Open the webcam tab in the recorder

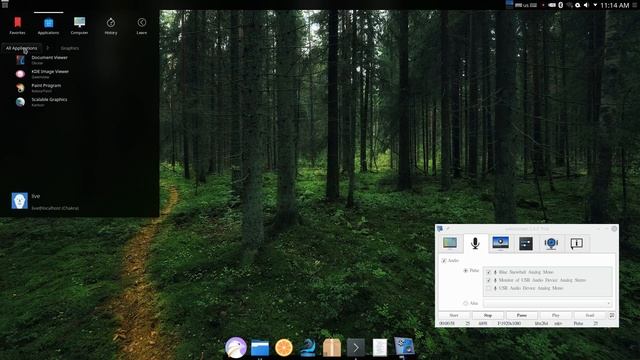pos(551,243)
